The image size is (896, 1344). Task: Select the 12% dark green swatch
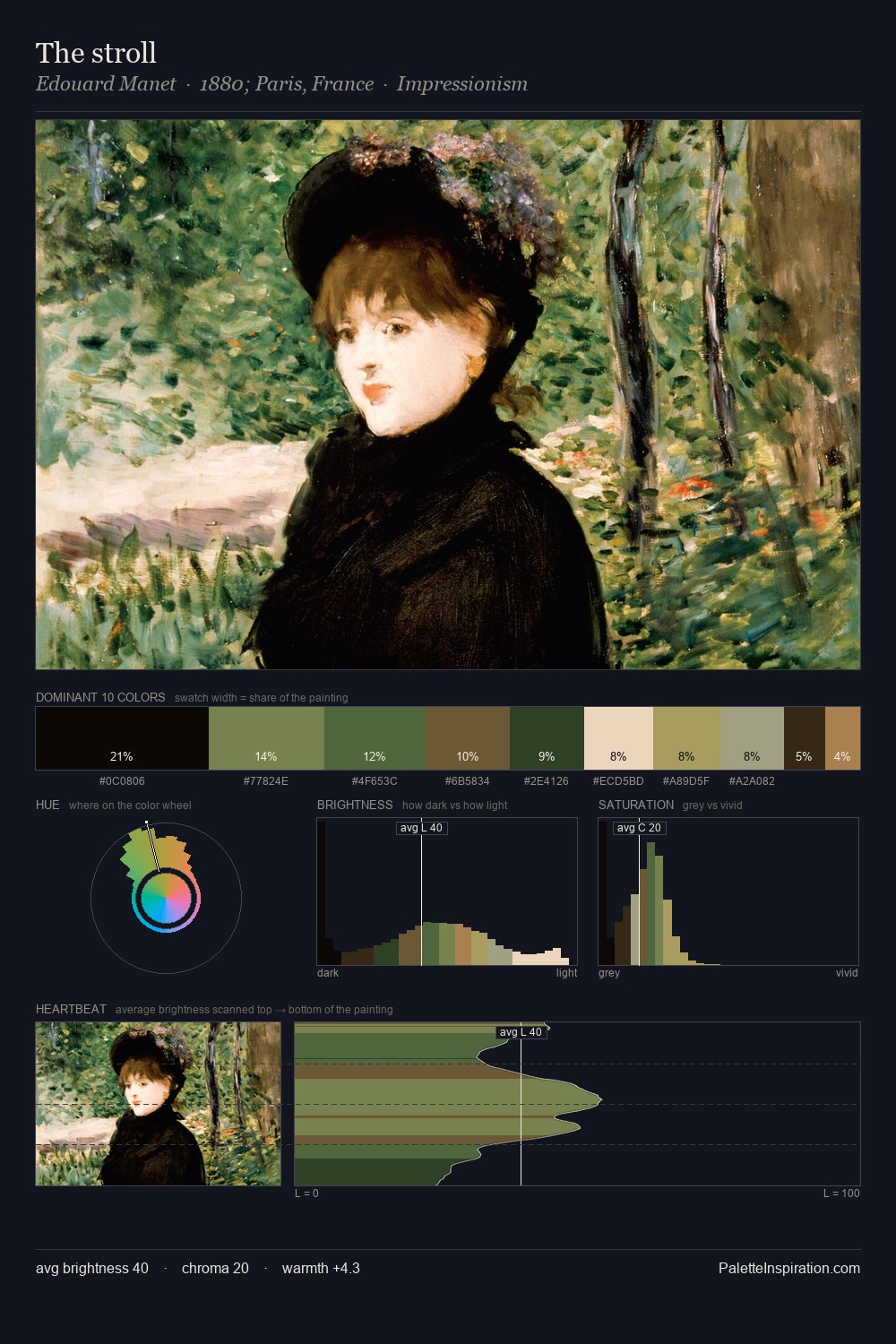pos(375,738)
